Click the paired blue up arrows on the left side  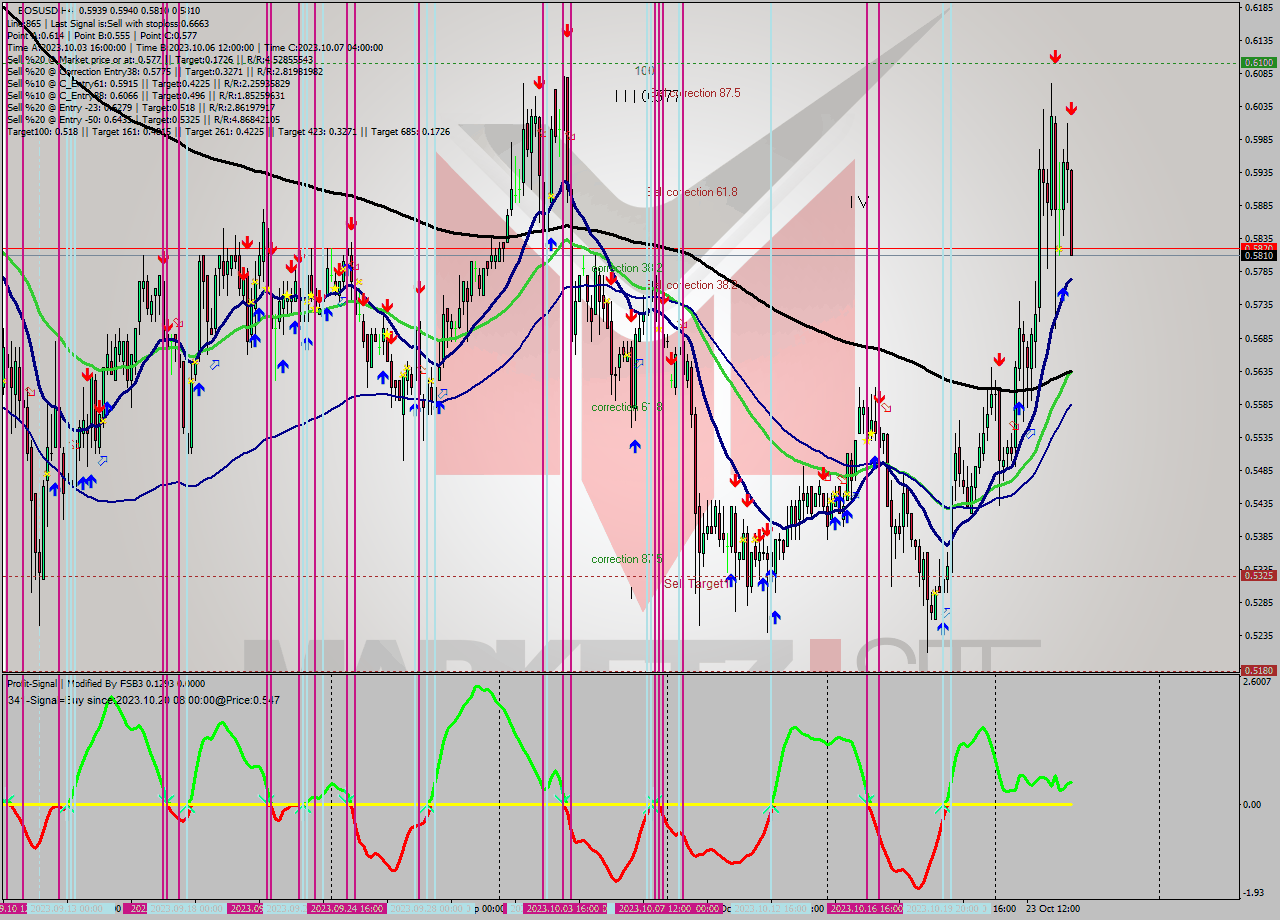pos(85,480)
